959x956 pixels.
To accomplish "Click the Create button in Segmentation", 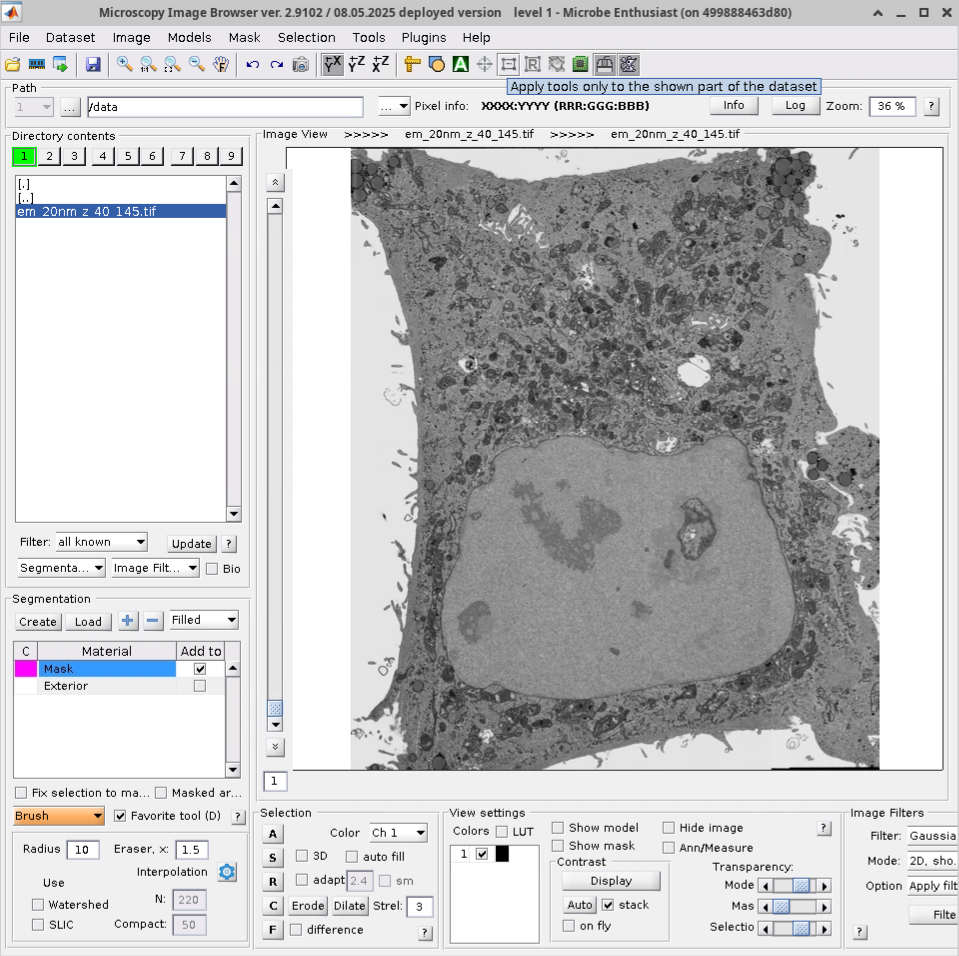I will 37,621.
